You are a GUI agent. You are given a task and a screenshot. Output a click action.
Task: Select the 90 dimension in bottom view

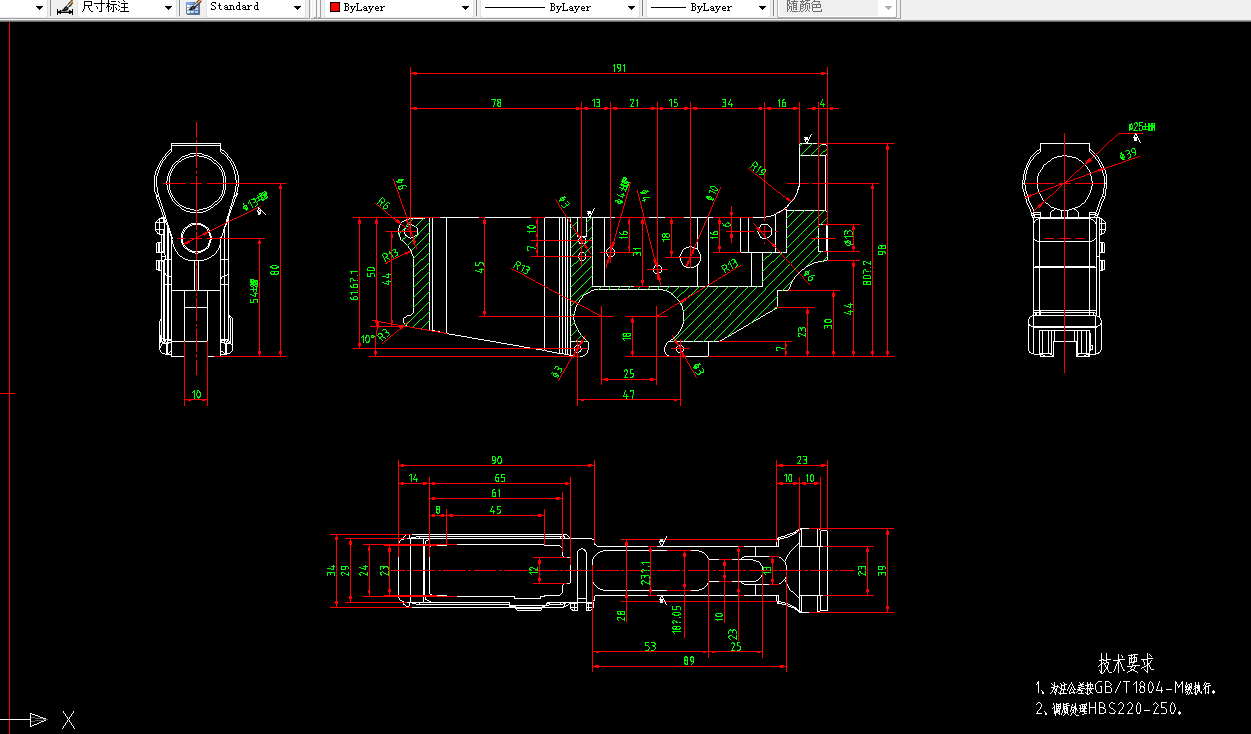pyautogui.click(x=496, y=460)
